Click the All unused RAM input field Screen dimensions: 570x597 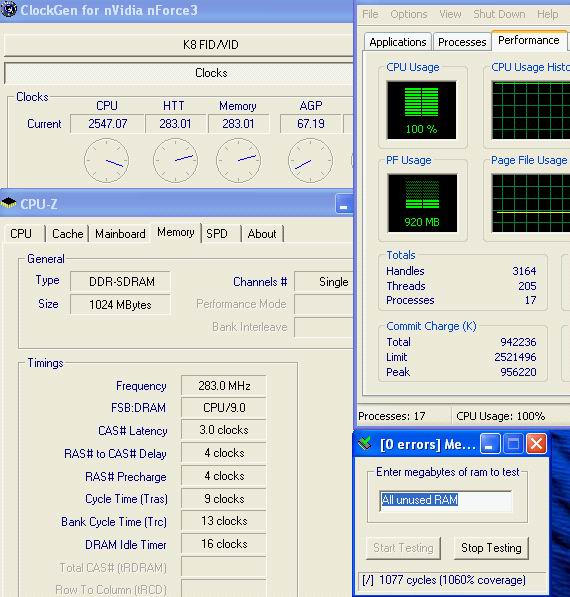[446, 500]
